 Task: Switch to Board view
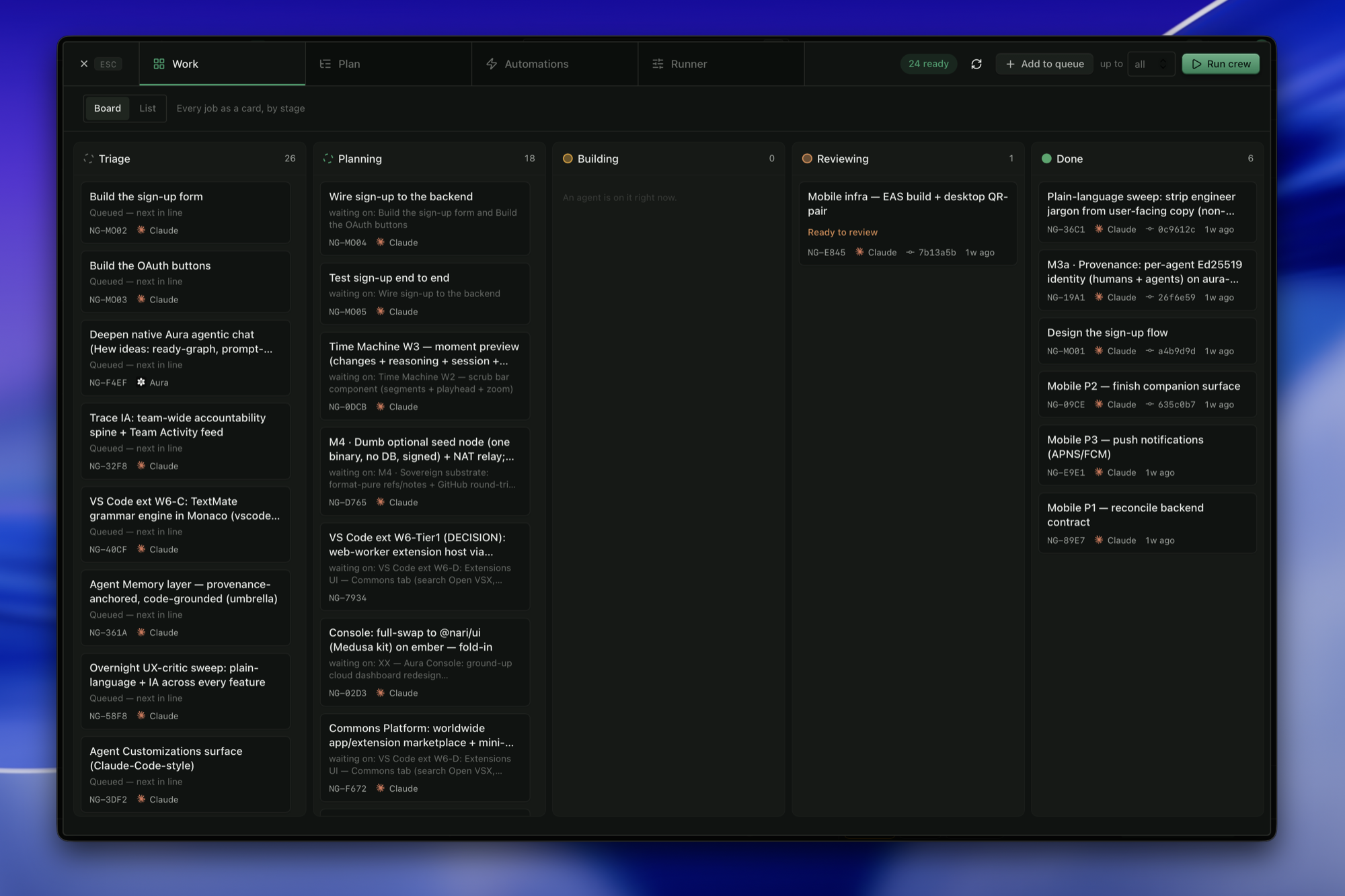point(108,108)
